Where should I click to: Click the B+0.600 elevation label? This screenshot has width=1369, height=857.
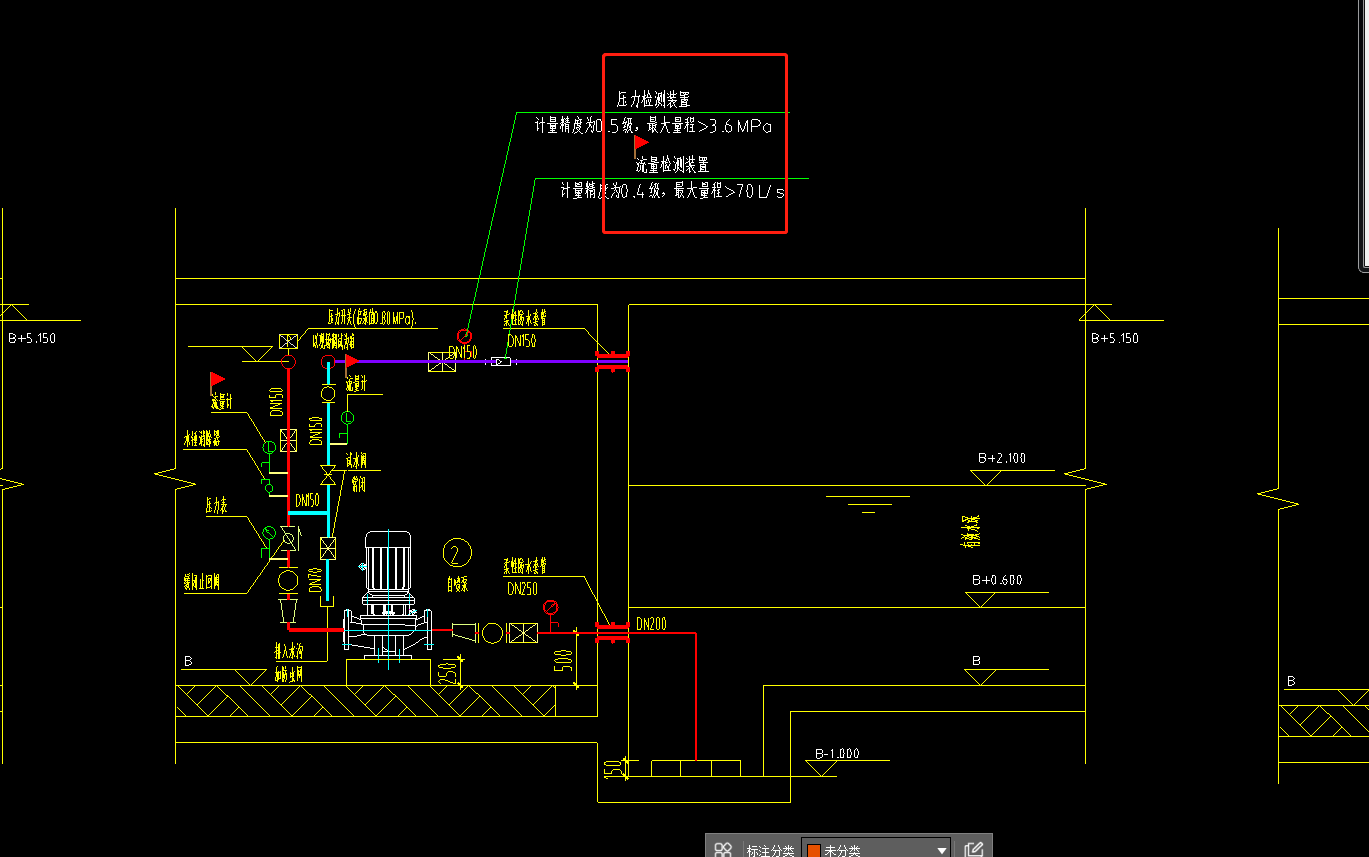[x=997, y=580]
